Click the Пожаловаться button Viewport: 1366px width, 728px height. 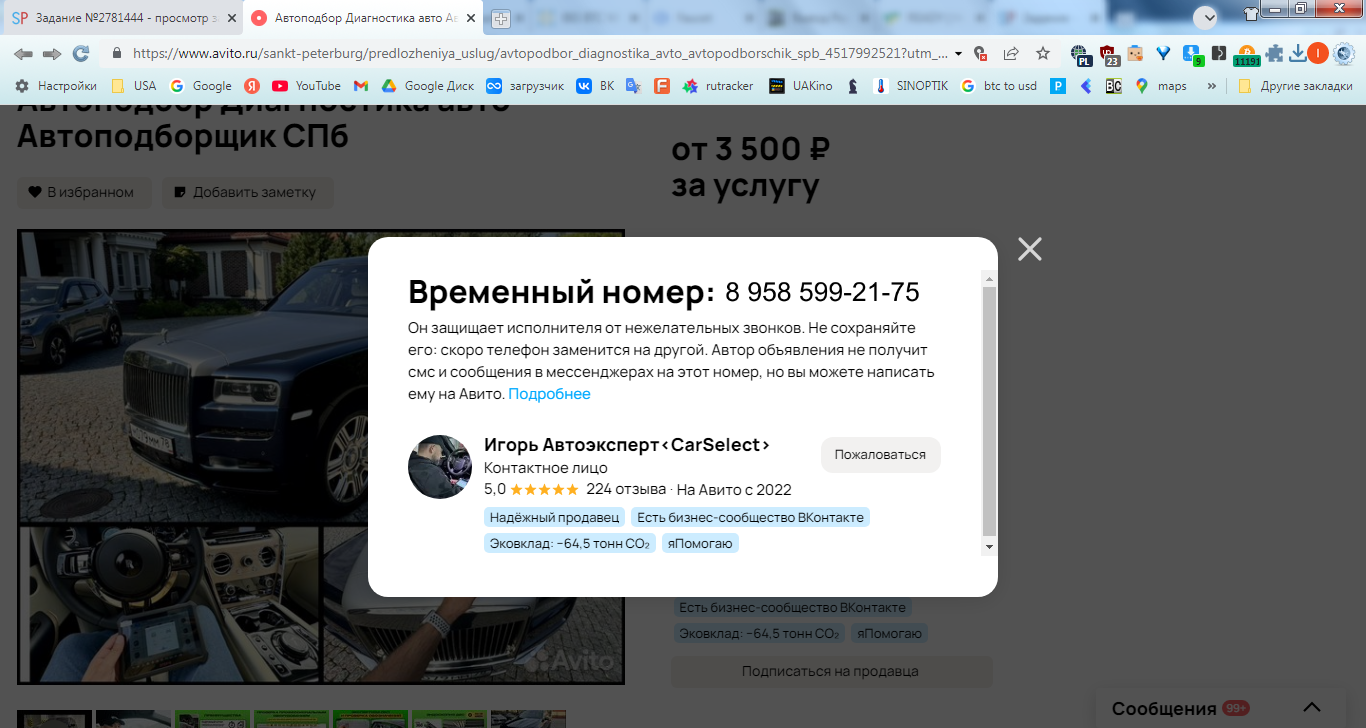tap(880, 454)
